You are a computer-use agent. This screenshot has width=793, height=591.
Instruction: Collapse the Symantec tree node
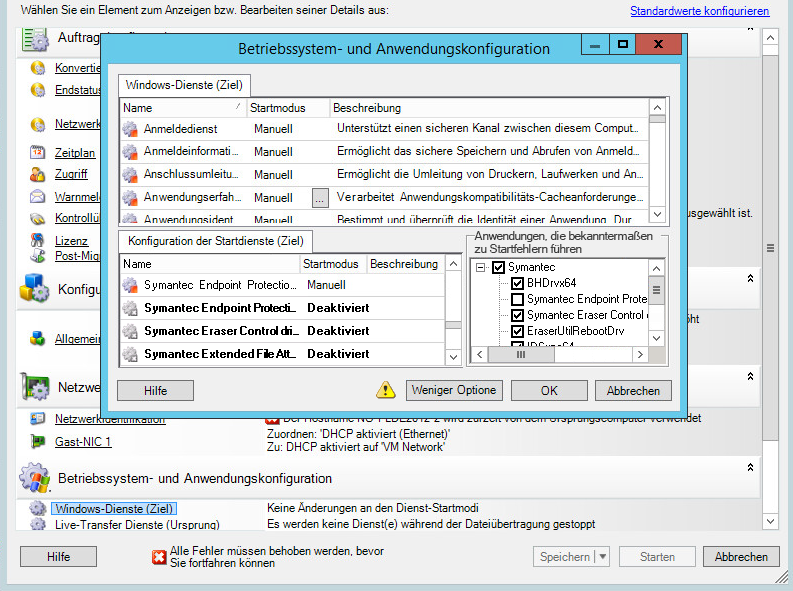click(481, 268)
